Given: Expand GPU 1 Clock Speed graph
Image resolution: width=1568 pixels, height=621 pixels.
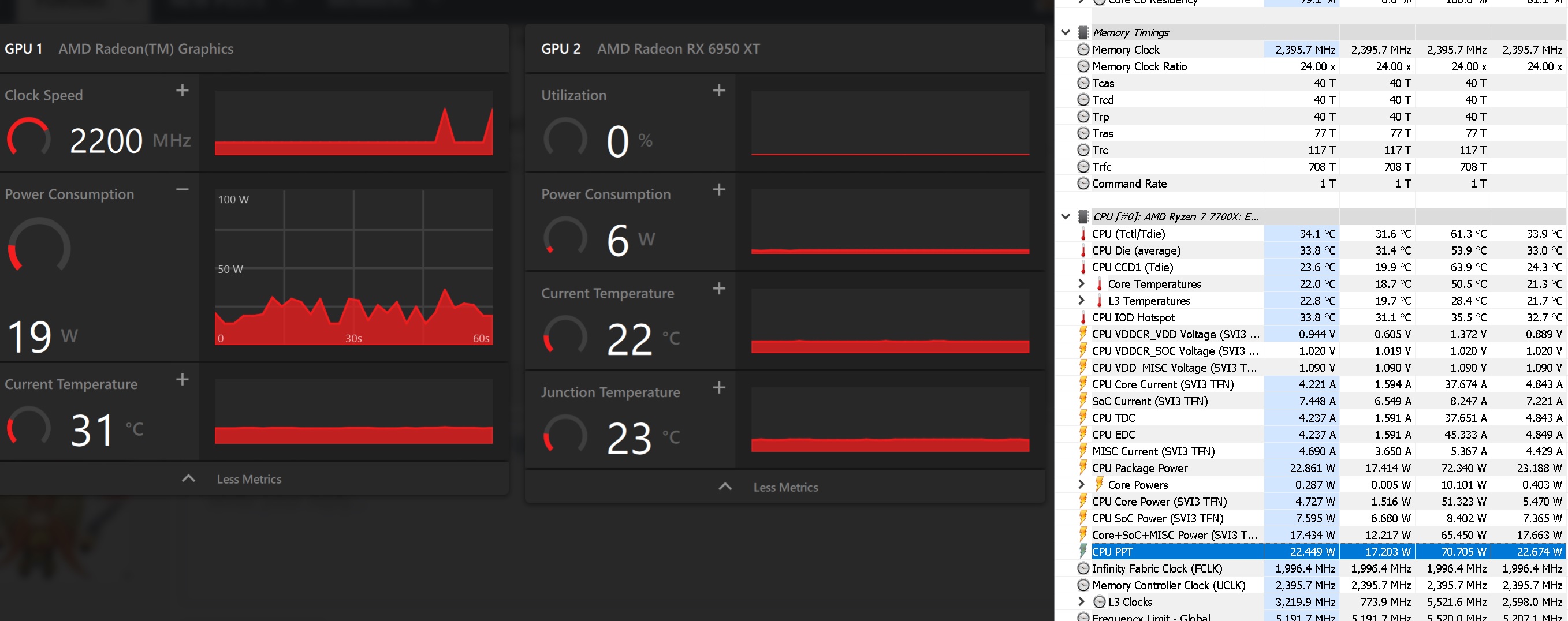Looking at the screenshot, I should click(182, 91).
